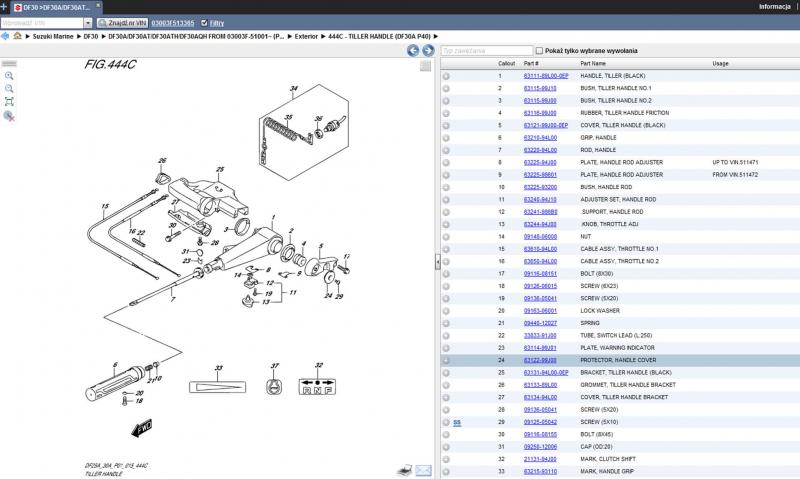Screen dimensions: 800x479
Task: Go to the previous figure arrow
Action: (413, 51)
